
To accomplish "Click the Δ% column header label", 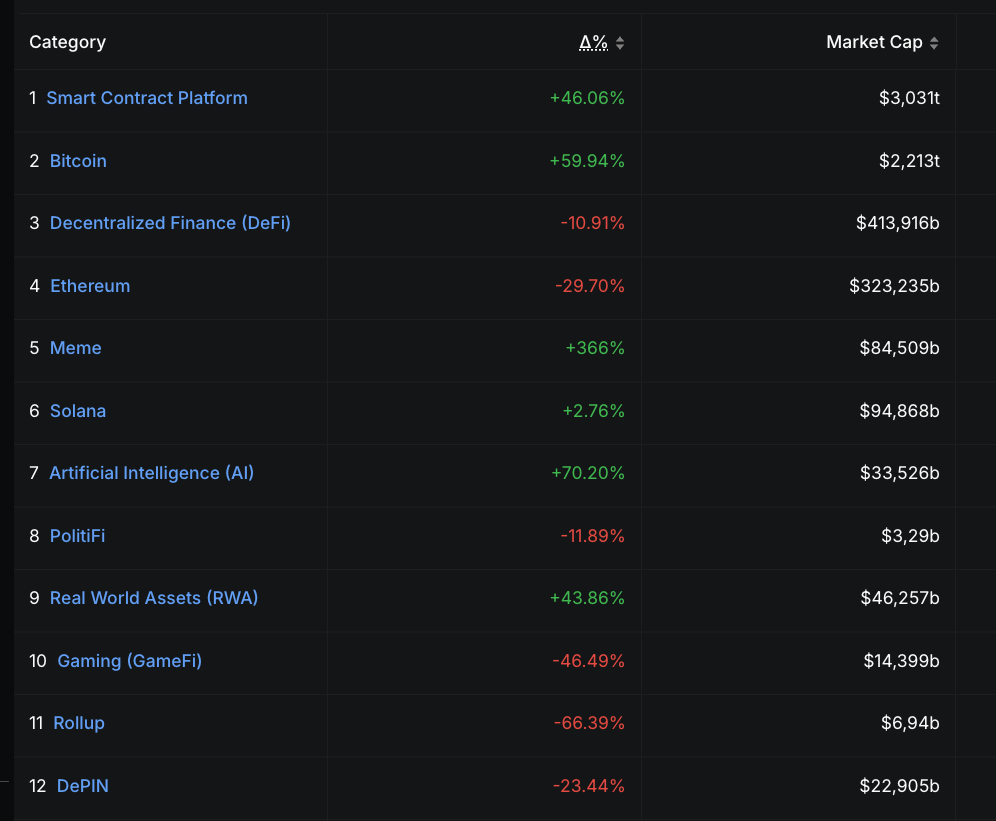I will click(593, 43).
